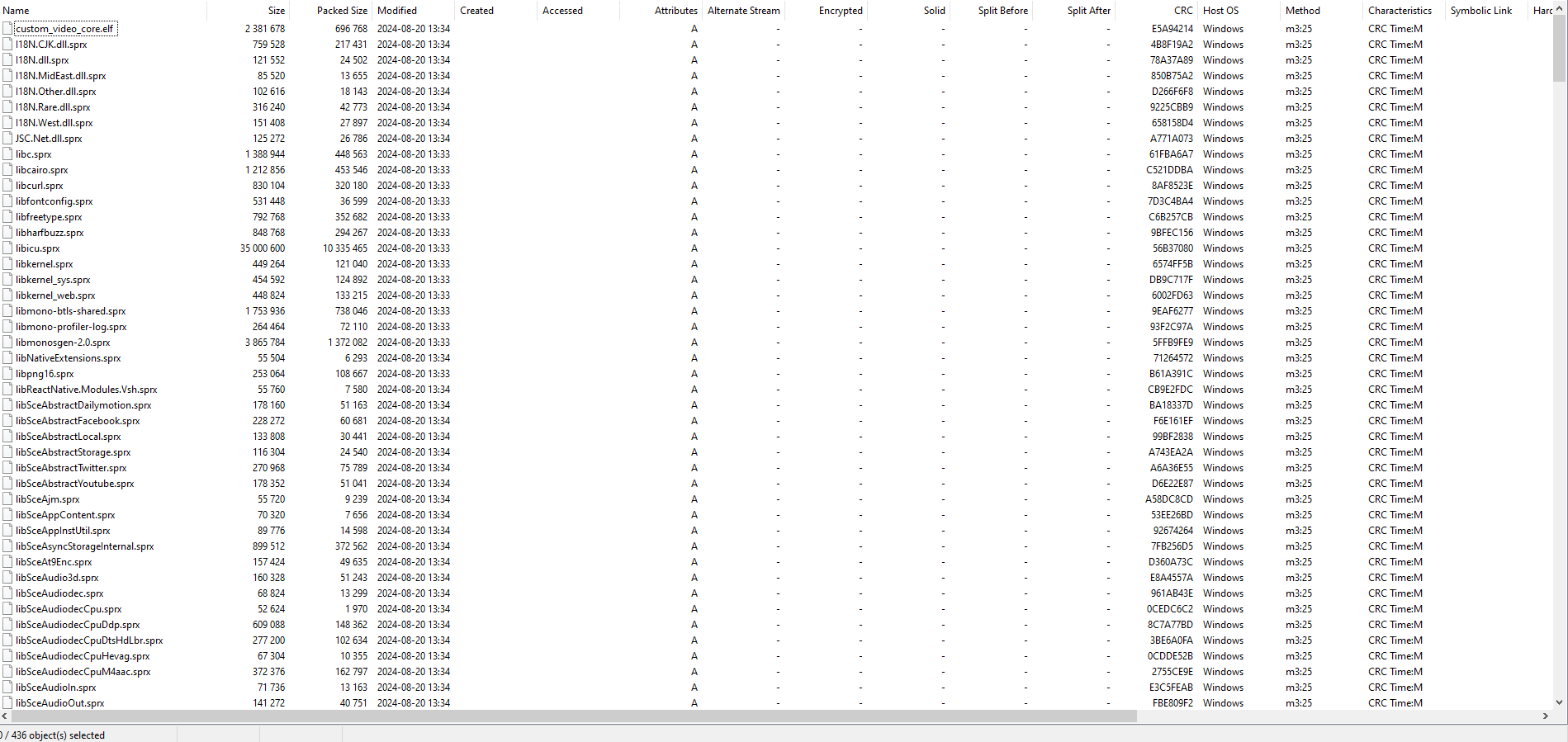Screen dimensions: 1568x742
Task: Click file icon beside JSC.Net.dll.sprx
Action: (7, 139)
